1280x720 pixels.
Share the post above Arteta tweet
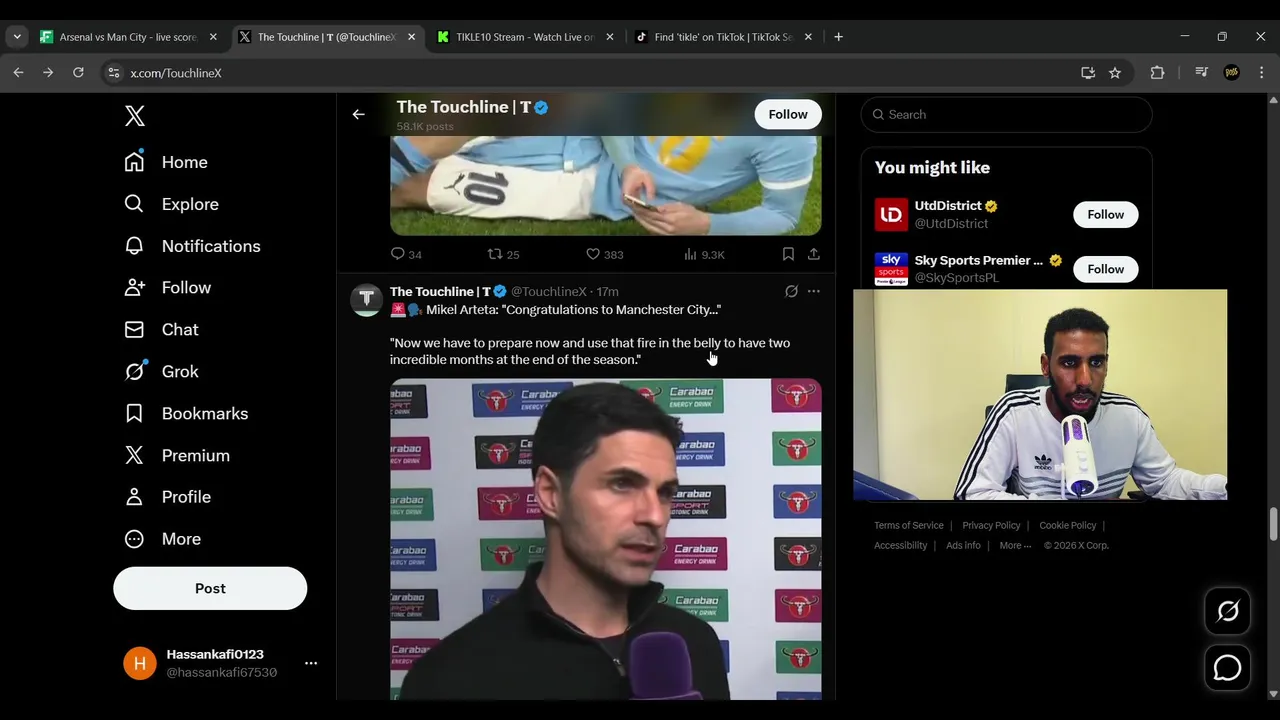814,254
